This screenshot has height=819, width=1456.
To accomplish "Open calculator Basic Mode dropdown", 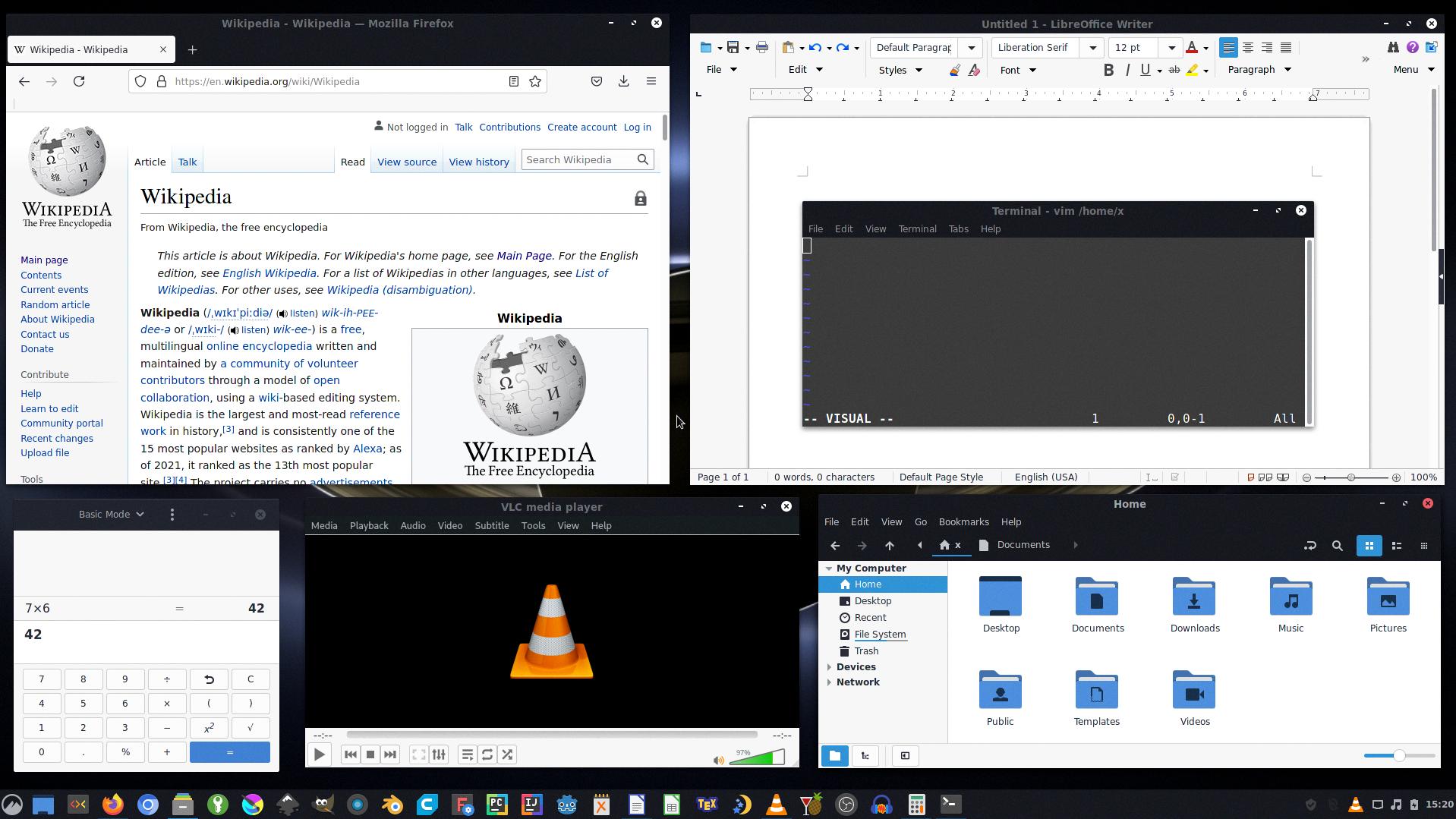I will point(111,514).
